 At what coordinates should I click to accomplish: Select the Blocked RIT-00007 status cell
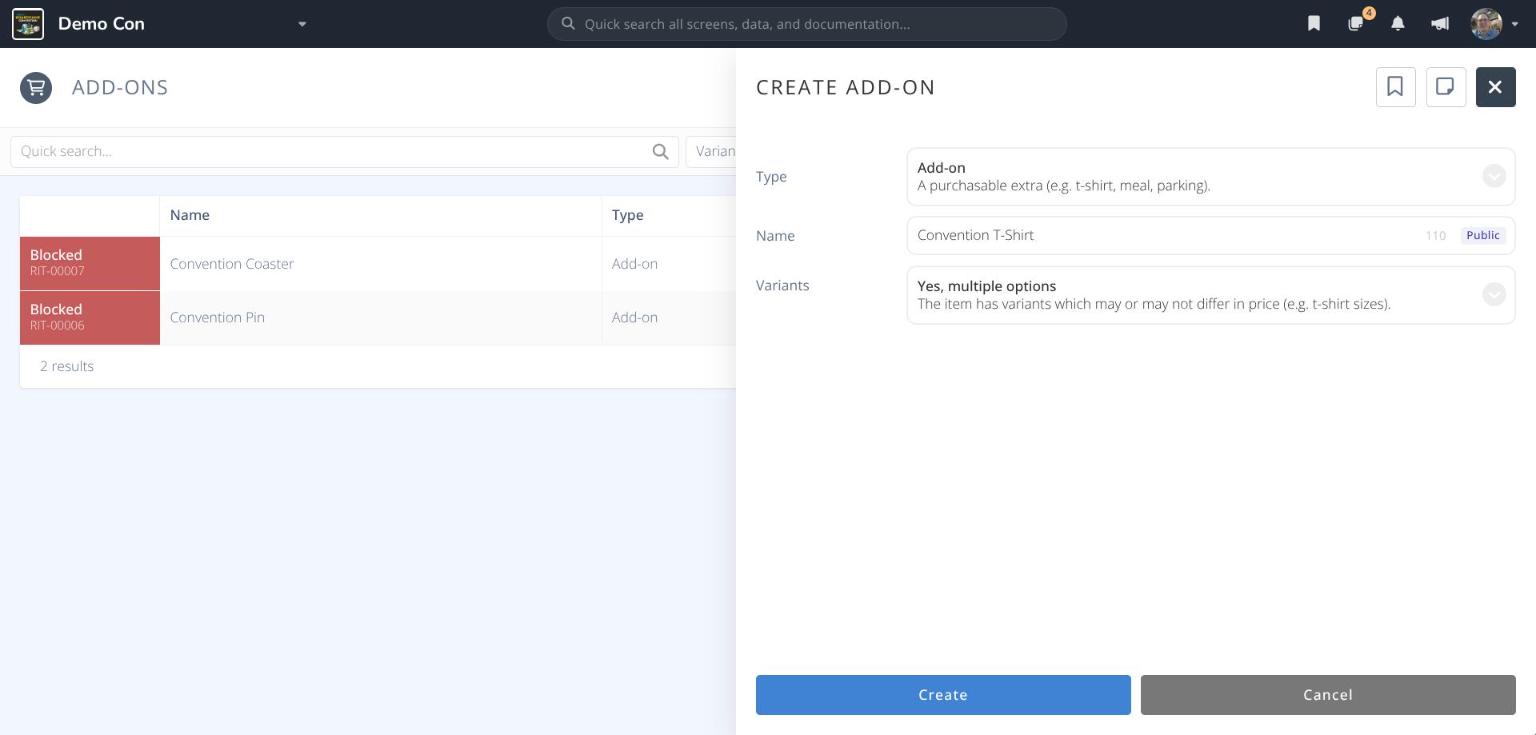pyautogui.click(x=90, y=263)
